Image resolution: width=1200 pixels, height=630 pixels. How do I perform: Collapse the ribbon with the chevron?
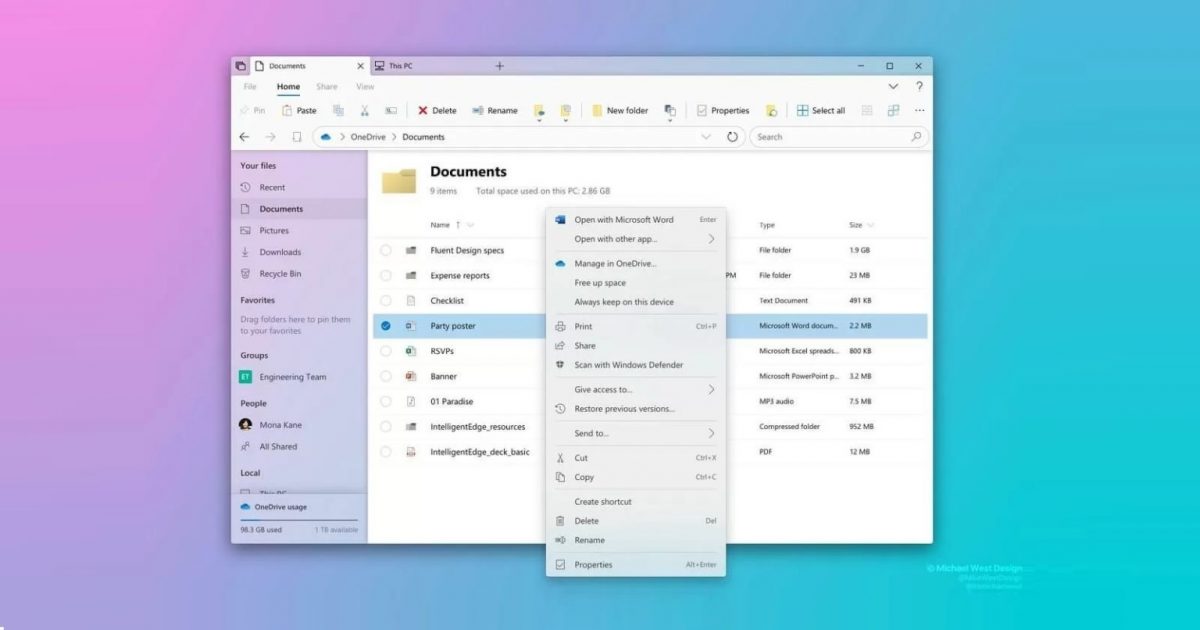(893, 87)
